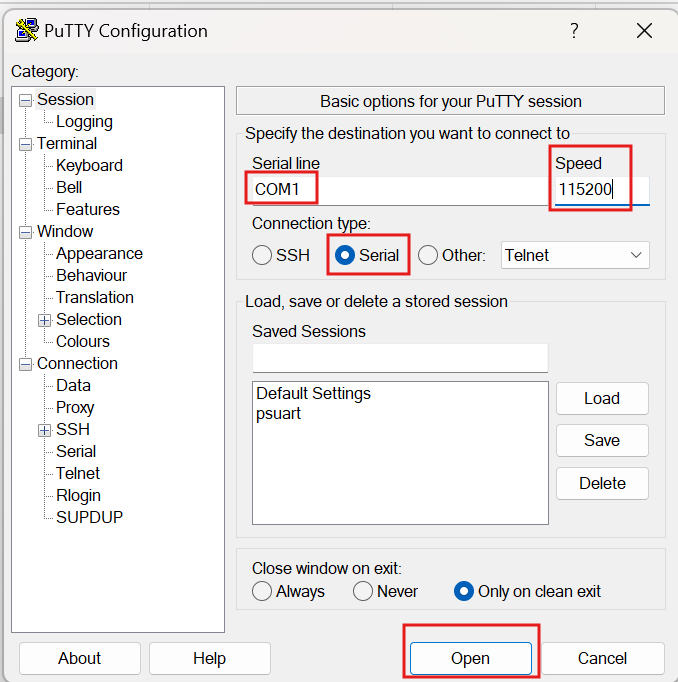Viewport: 678px width, 682px height.
Task: Click the question mark help icon
Action: (574, 31)
